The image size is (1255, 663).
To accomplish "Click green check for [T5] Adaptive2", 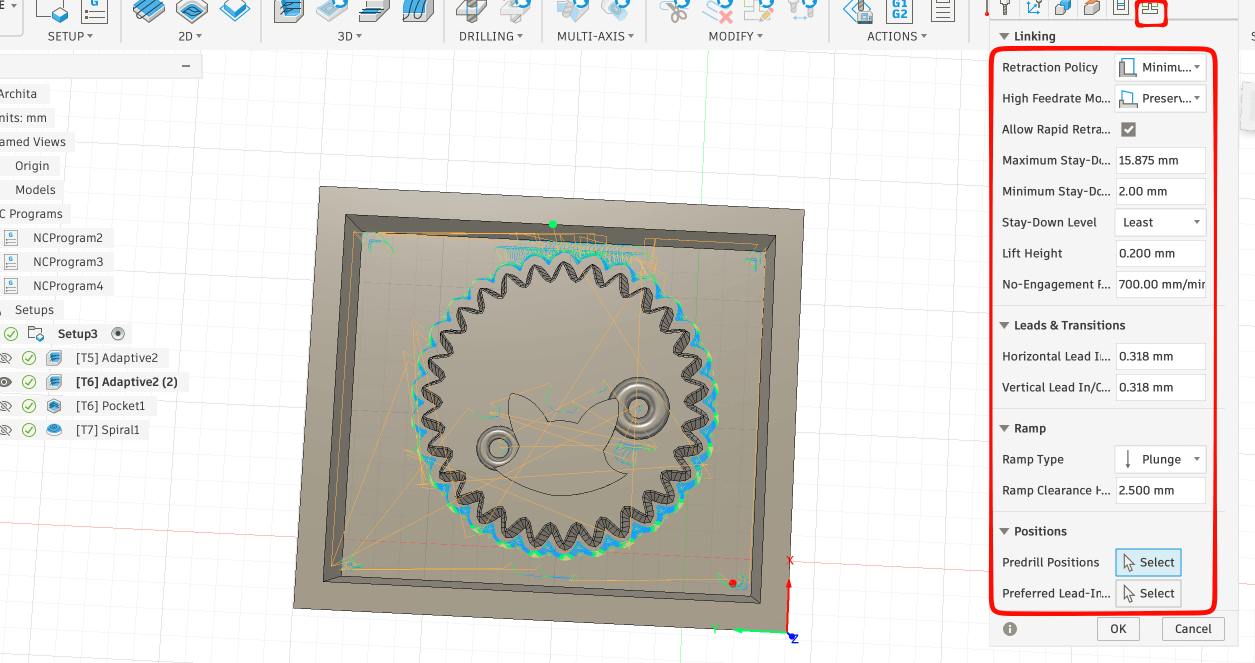I will [29, 358].
